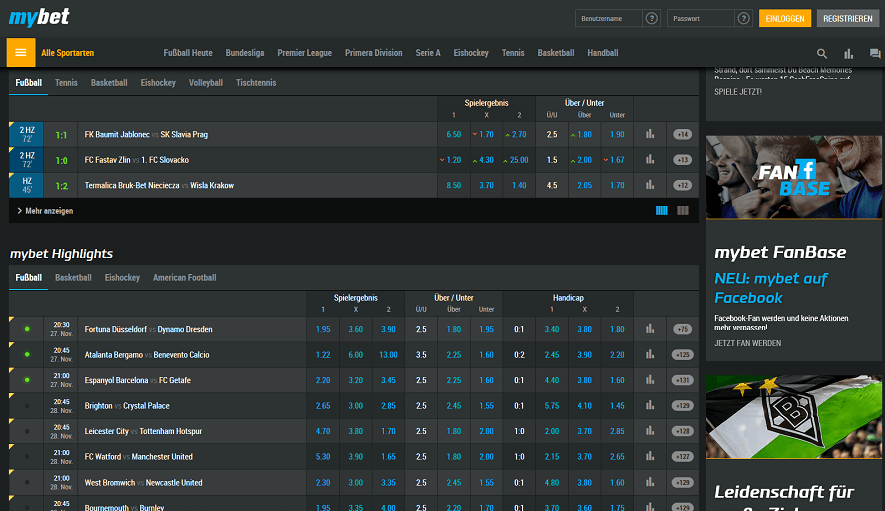Toggle indicator dot for Leicester City match
885x511 pixels.
click(27, 431)
